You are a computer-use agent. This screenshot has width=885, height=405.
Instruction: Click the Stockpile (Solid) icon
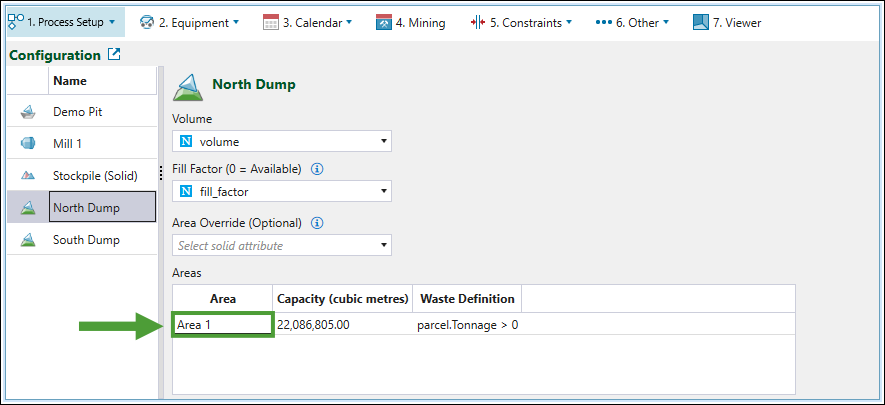tap(28, 176)
